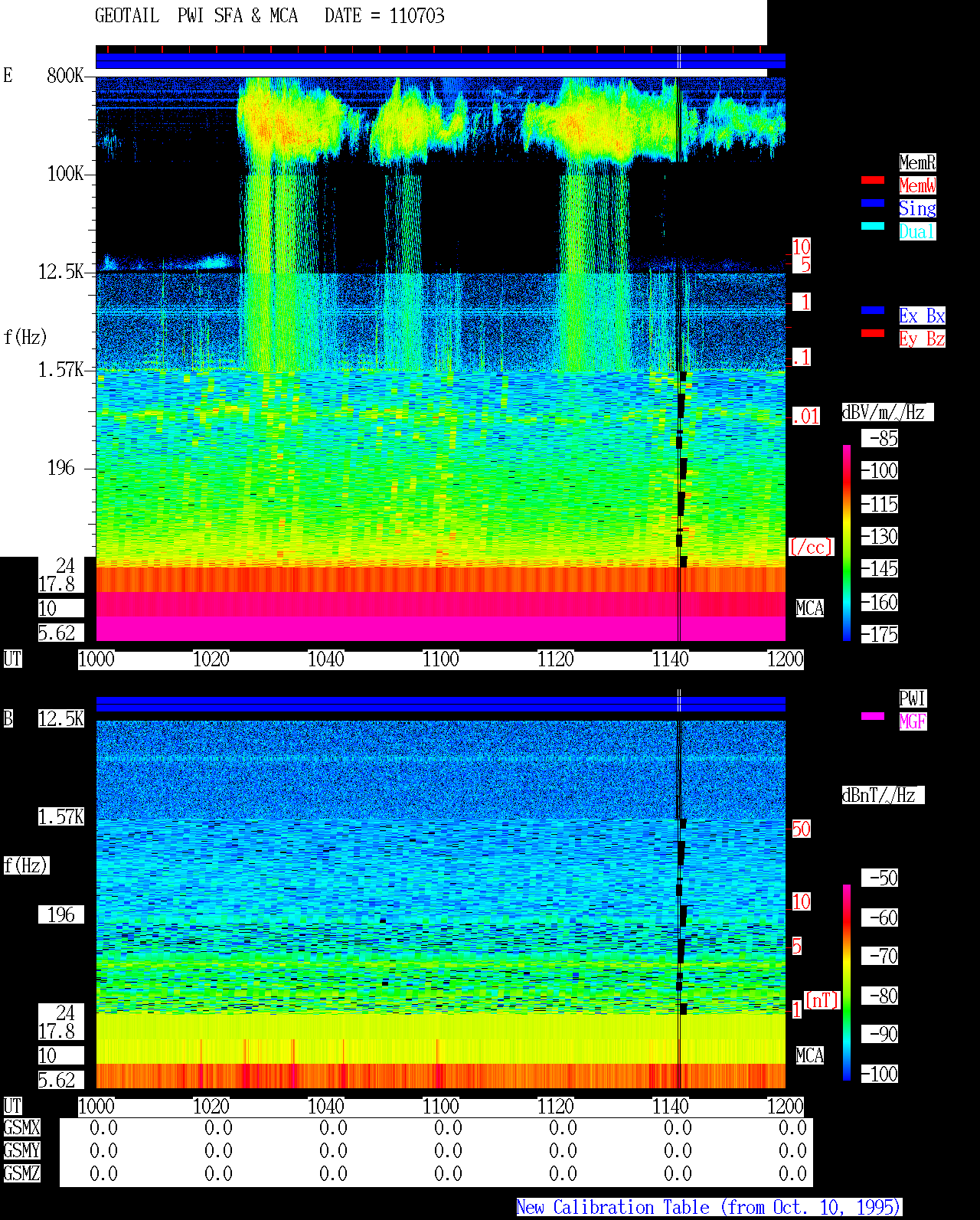This screenshot has width=980, height=1220.
Task: Click the red Ey Bz legend marker
Action: coord(873,333)
